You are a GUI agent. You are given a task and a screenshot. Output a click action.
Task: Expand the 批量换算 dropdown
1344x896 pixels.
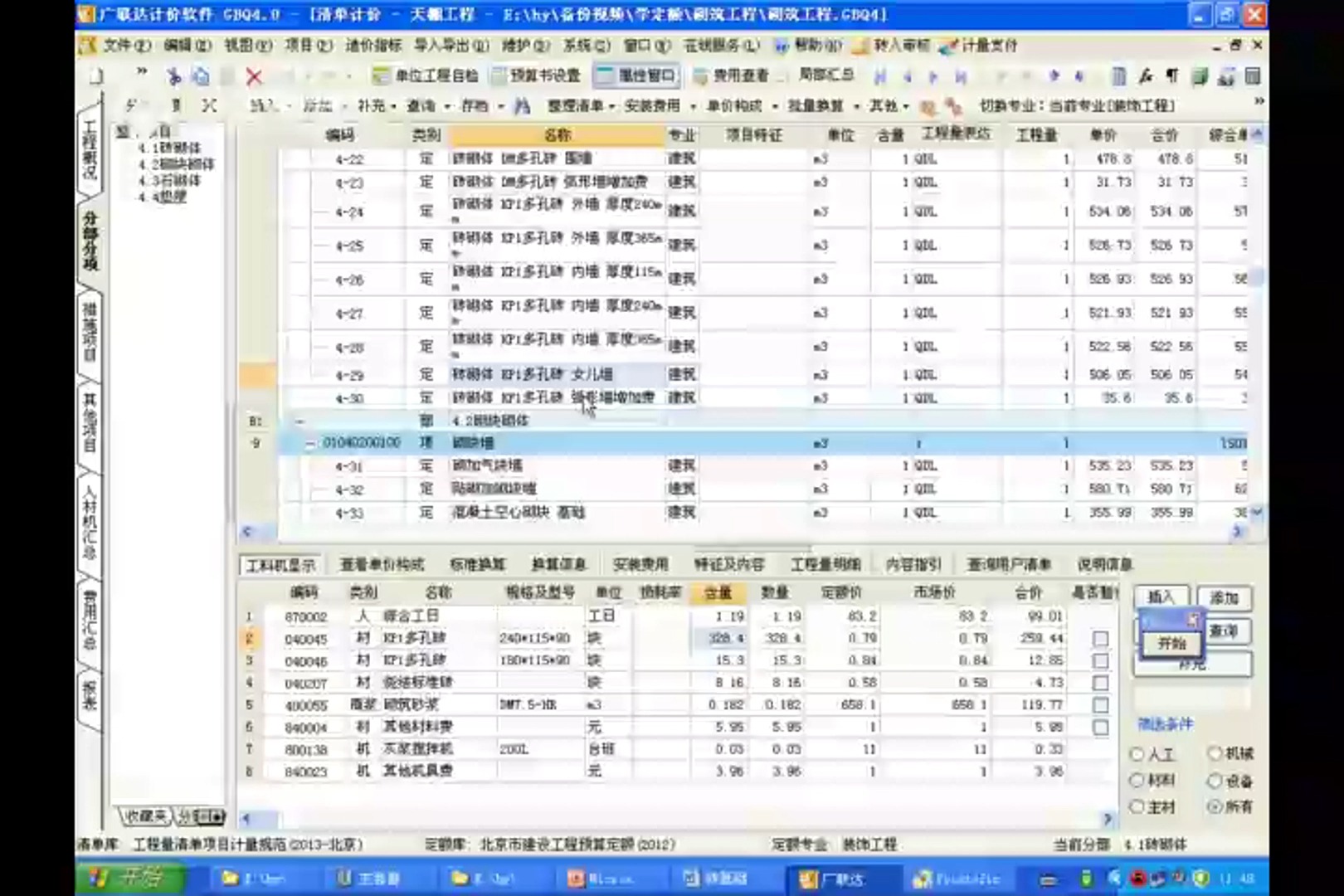point(855,106)
